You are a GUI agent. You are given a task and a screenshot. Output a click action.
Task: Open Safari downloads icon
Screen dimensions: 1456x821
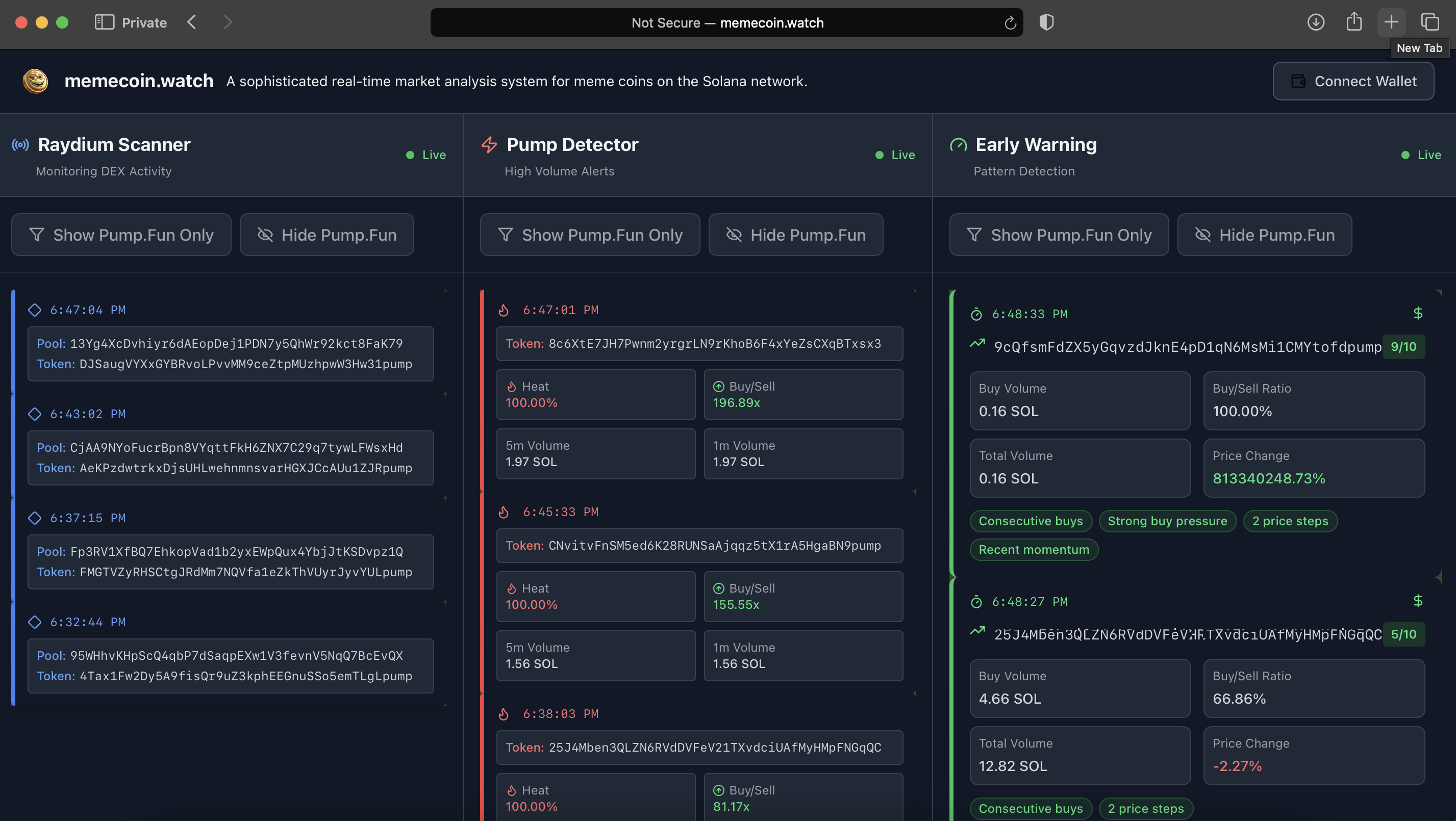1316,22
